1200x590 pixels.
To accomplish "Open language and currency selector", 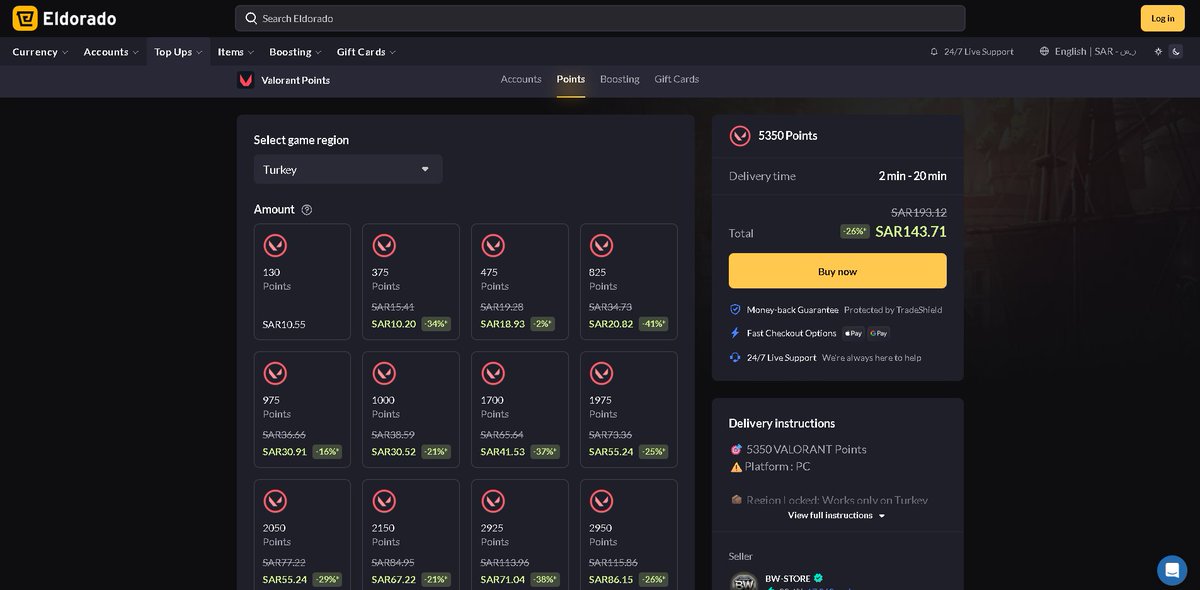I will [x=1088, y=51].
